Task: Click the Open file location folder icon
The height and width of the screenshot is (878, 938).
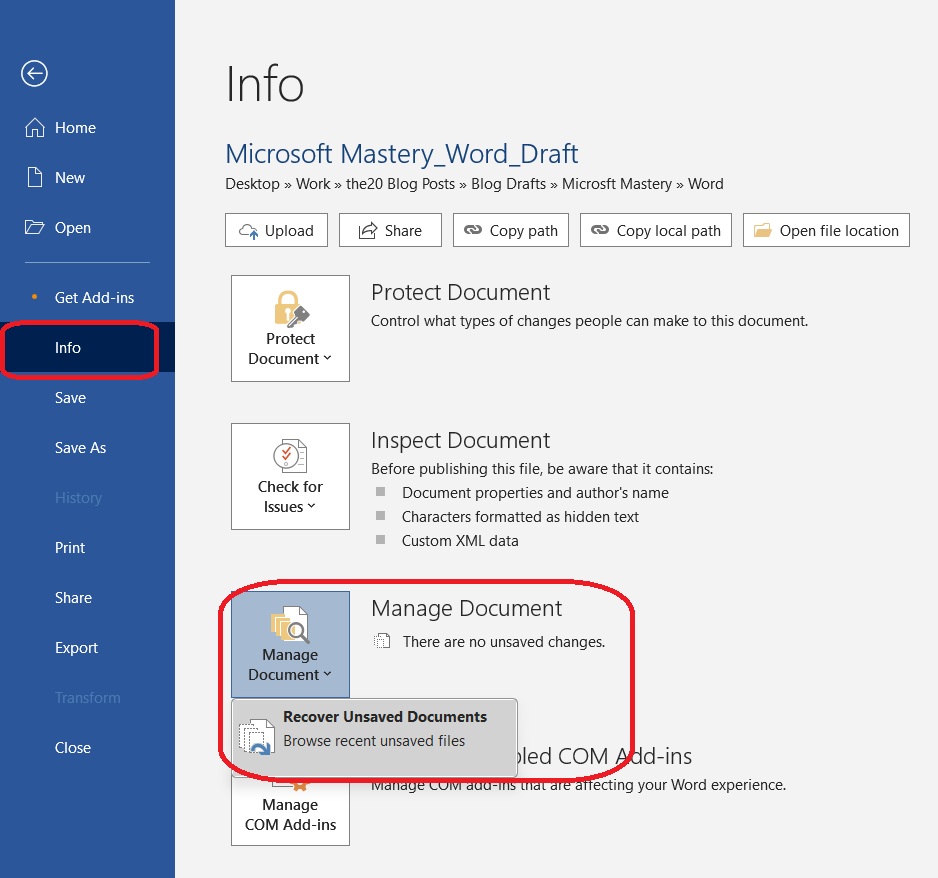Action: pyautogui.click(x=762, y=230)
